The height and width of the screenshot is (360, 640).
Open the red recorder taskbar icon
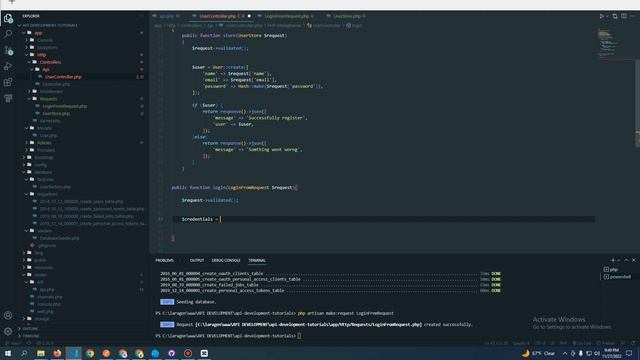pos(188,353)
